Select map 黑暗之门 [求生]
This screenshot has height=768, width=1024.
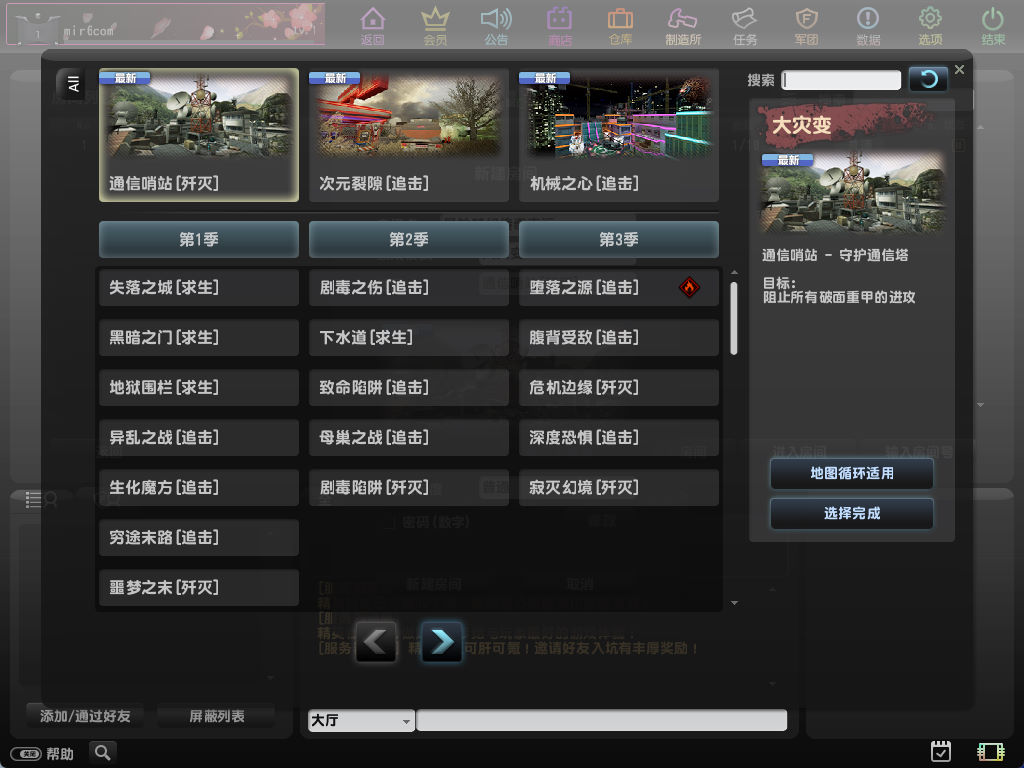tap(199, 338)
